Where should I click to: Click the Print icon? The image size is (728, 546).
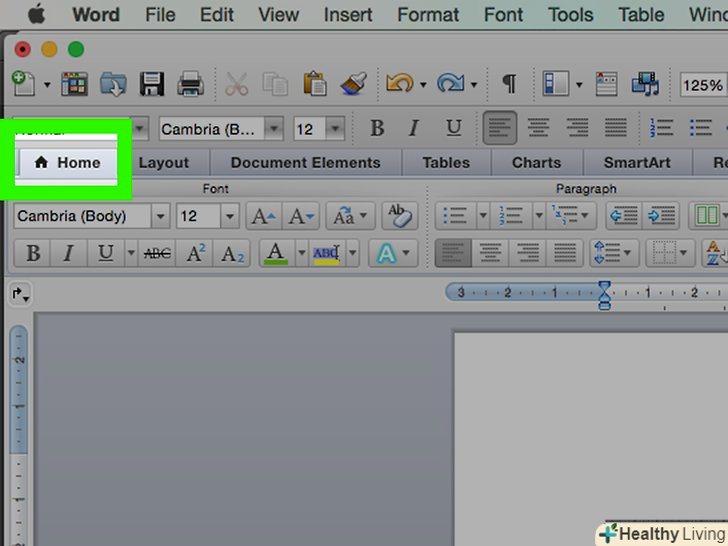(x=190, y=84)
